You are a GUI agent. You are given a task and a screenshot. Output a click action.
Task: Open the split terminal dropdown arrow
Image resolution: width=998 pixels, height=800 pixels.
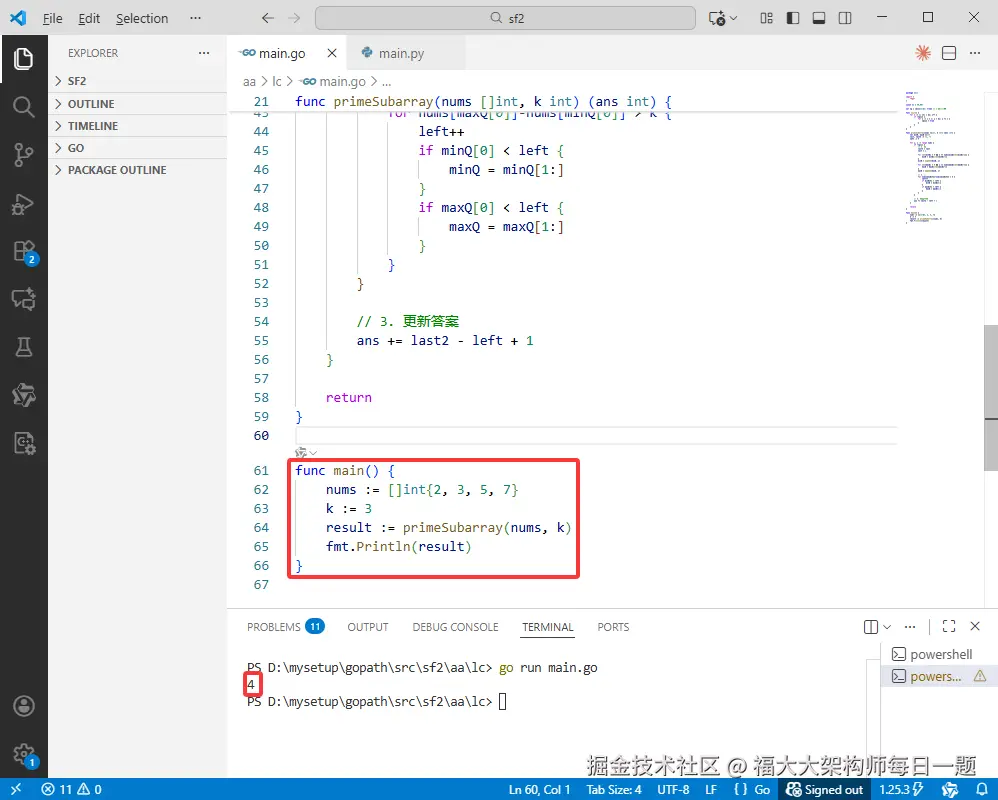(887, 626)
